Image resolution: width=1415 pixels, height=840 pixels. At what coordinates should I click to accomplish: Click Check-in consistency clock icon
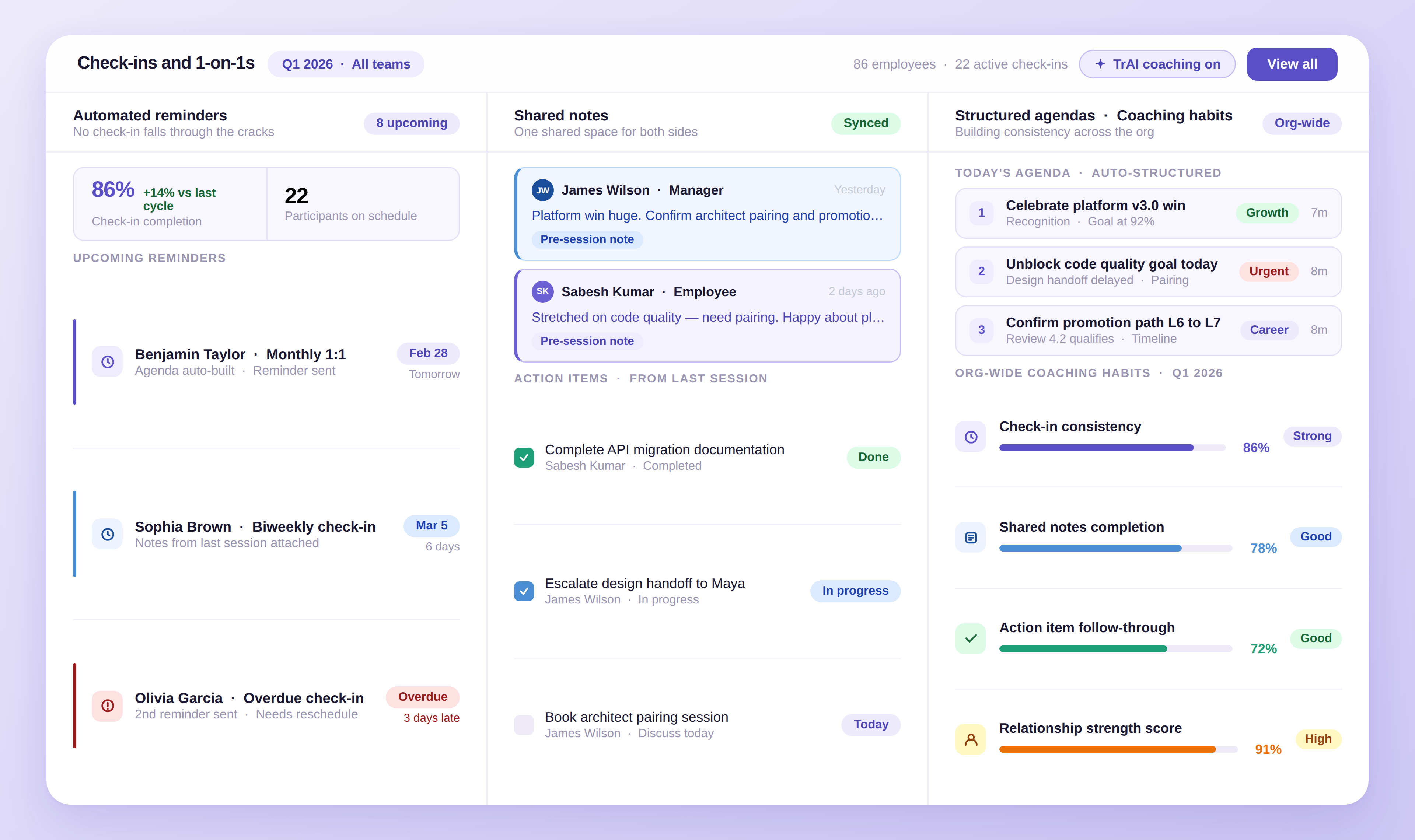click(x=971, y=437)
